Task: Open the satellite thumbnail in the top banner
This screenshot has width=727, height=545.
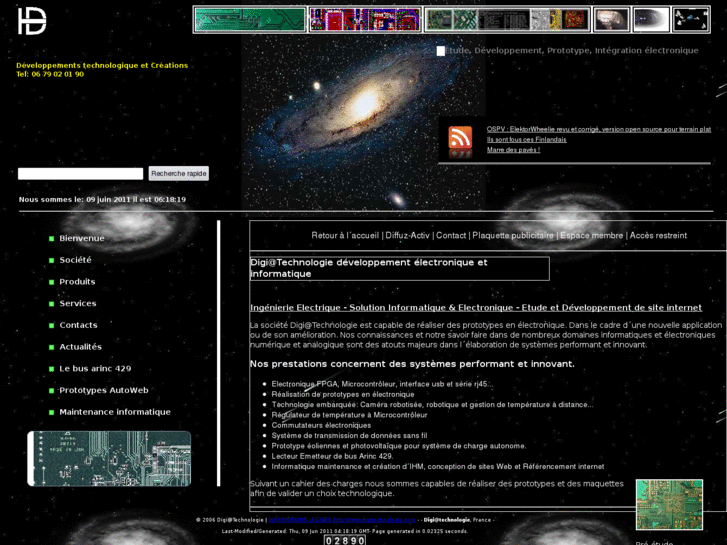Action: point(691,19)
